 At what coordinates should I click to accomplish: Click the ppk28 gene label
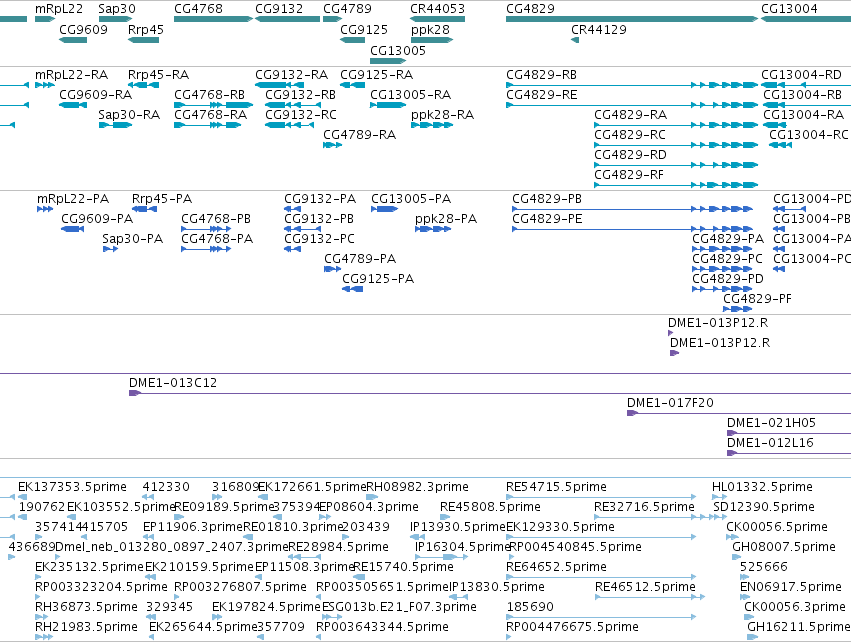(430, 30)
